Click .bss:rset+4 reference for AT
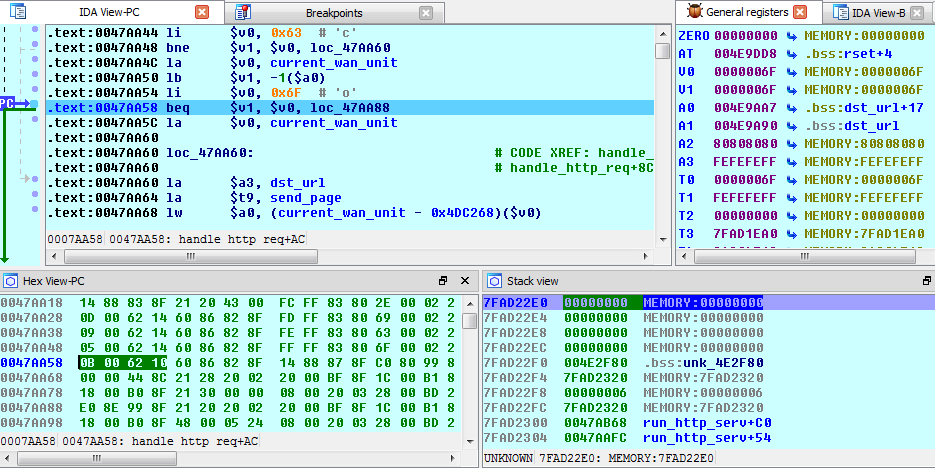 click(848, 54)
